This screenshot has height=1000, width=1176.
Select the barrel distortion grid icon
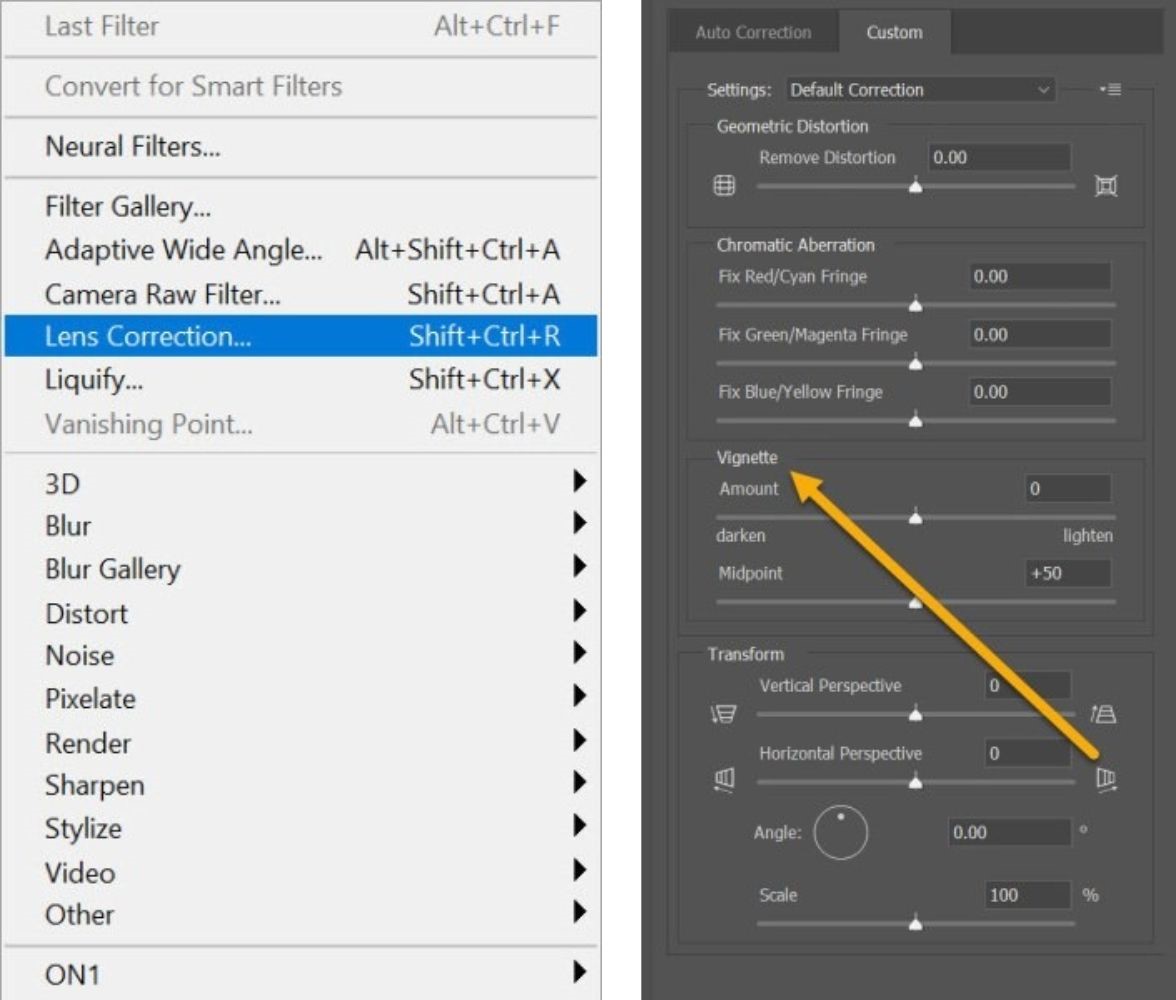[723, 186]
